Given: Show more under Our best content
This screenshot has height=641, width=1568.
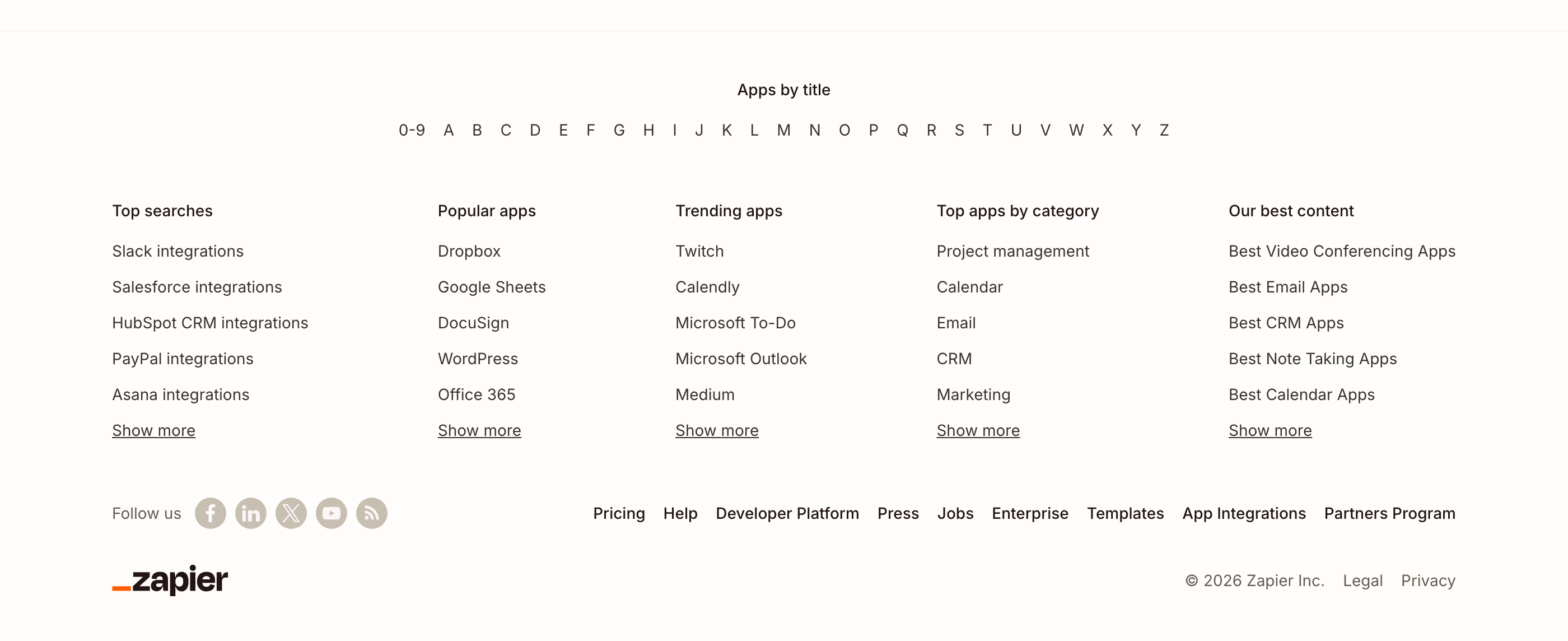Looking at the screenshot, I should pos(1270,430).
